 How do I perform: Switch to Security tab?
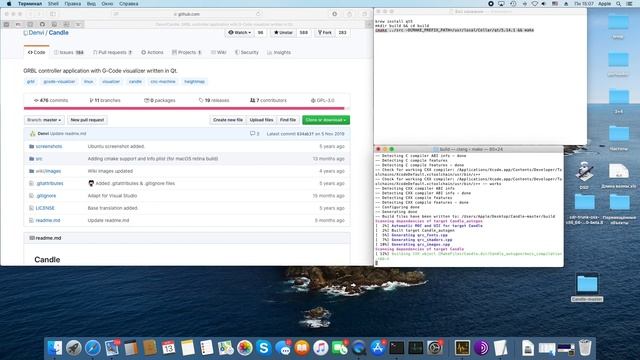[x=247, y=53]
